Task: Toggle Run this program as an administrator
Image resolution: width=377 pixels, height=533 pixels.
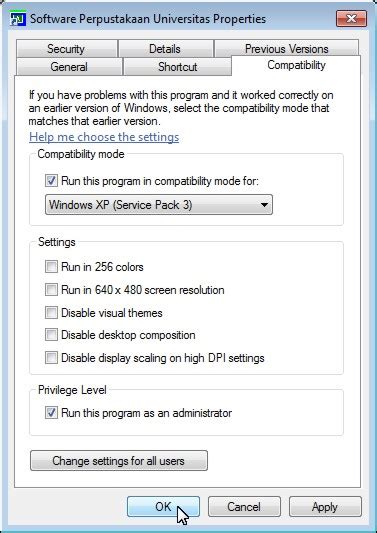Action: 51,413
